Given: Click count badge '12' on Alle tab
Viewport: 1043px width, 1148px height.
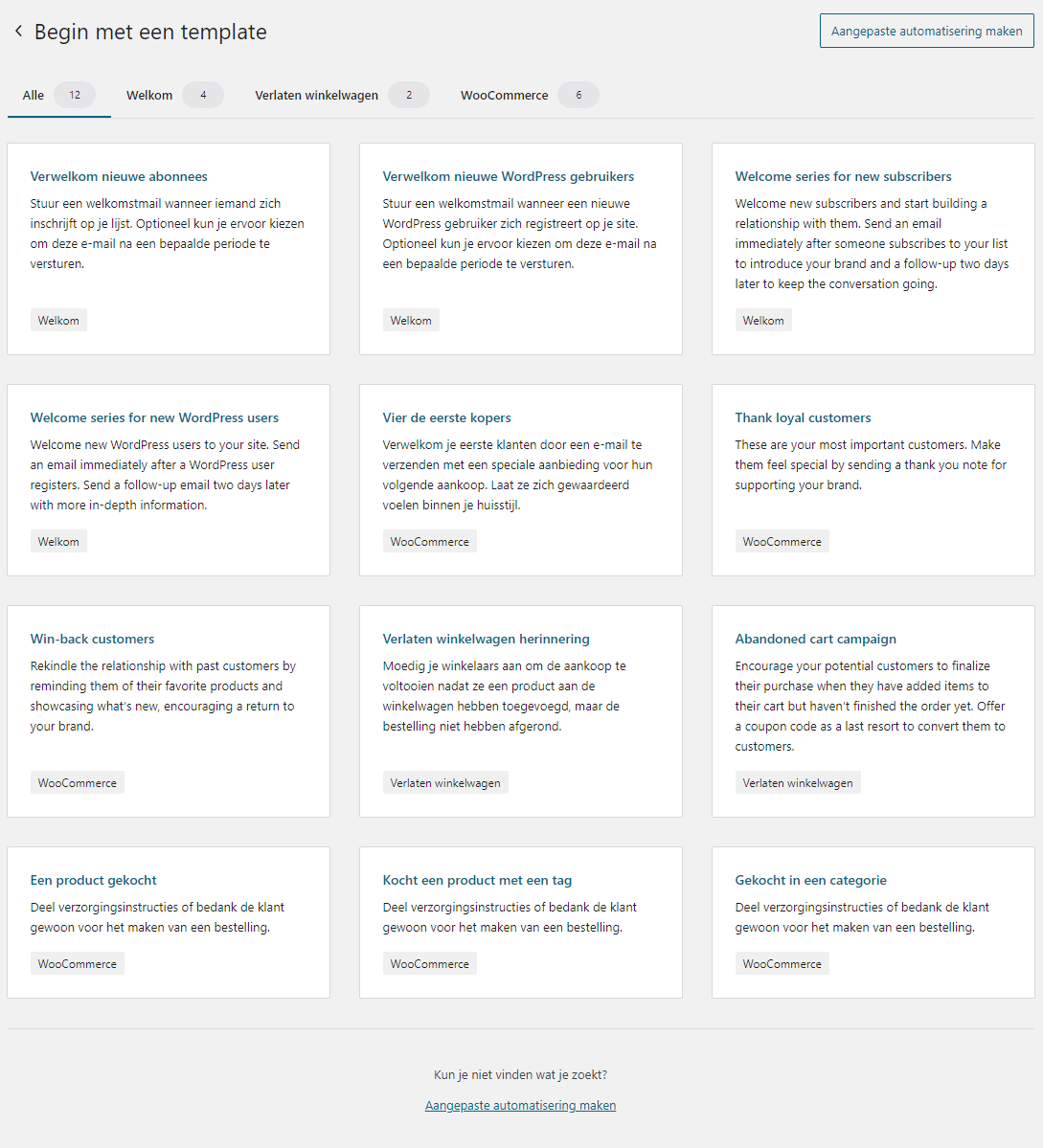Looking at the screenshot, I should click(75, 95).
